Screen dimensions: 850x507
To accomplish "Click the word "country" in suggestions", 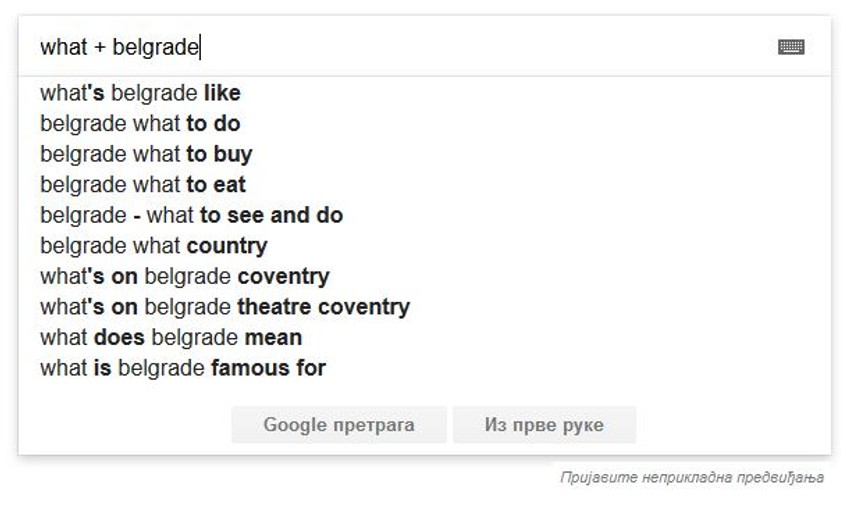I will point(227,246).
